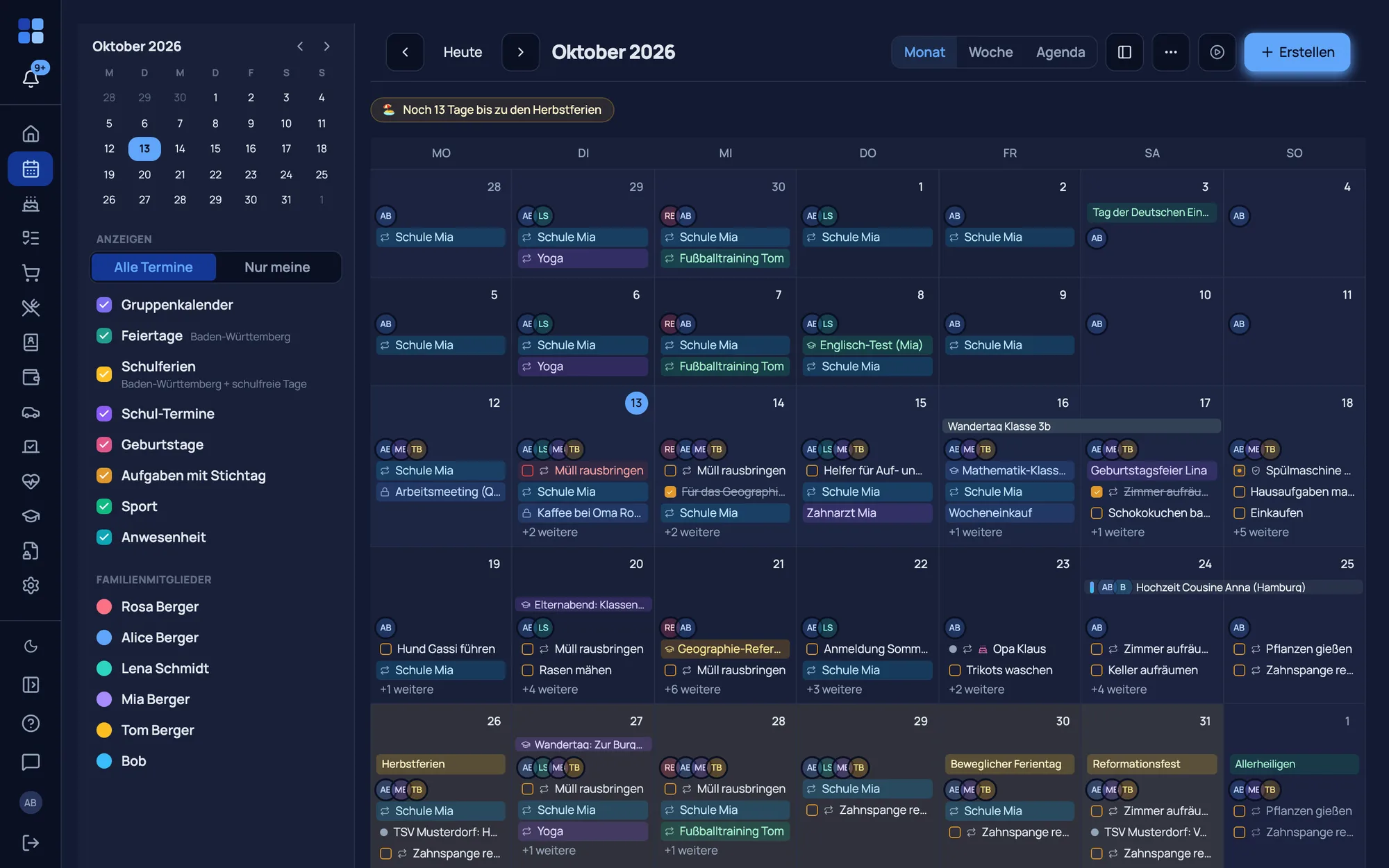This screenshot has height=868, width=1389.
Task: Open the shopping cart sidebar icon
Action: coord(31,273)
